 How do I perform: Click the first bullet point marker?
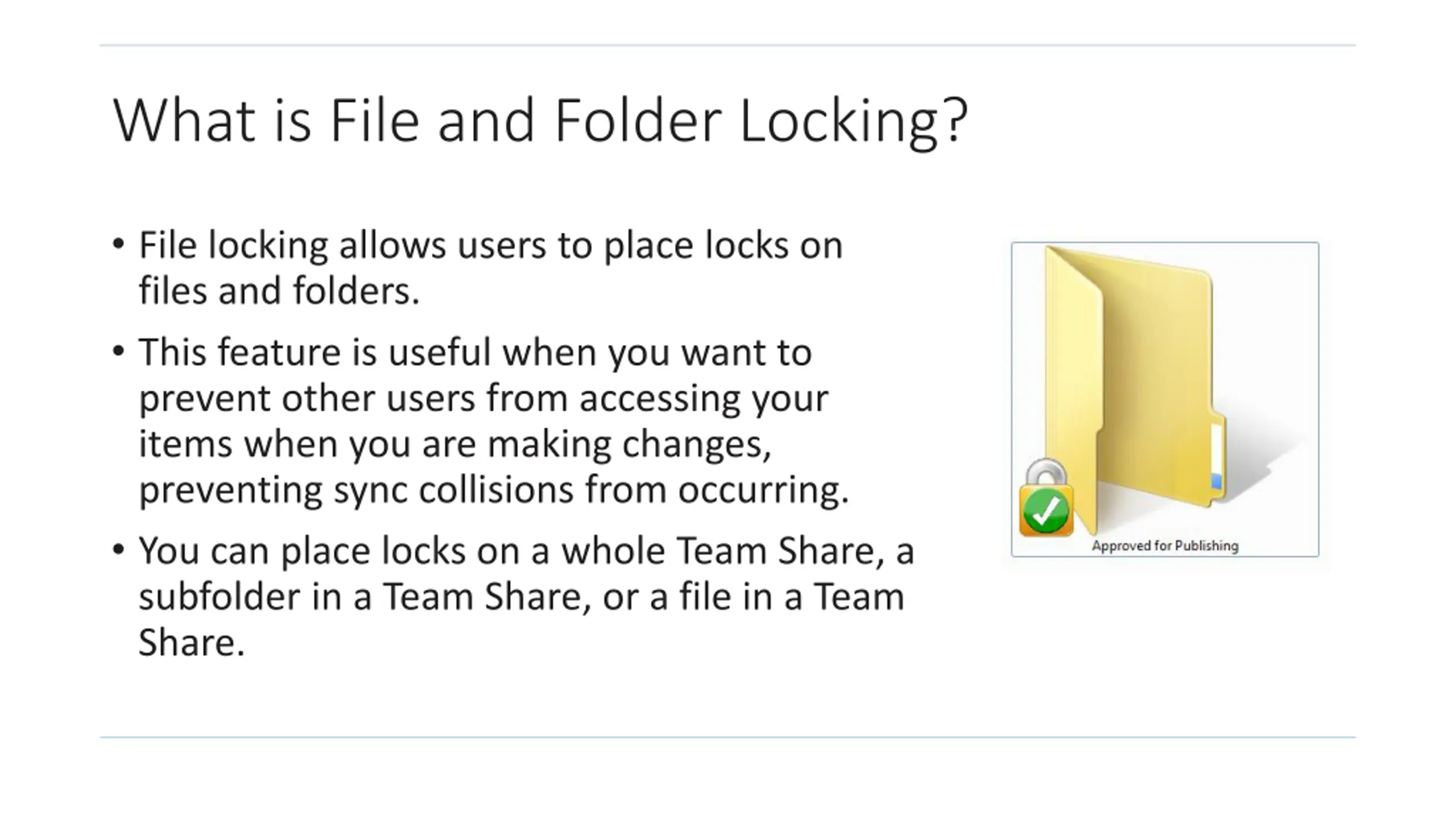(x=118, y=245)
